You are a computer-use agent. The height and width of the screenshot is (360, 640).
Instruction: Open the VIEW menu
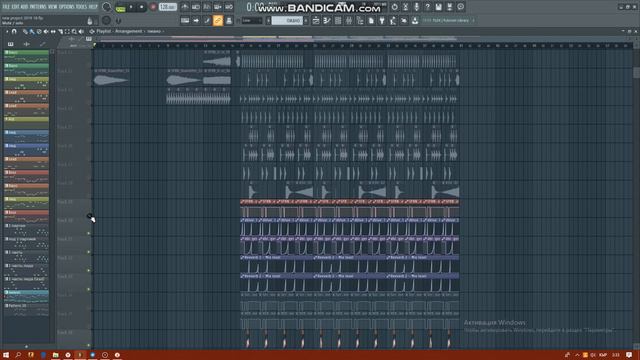coord(53,7)
